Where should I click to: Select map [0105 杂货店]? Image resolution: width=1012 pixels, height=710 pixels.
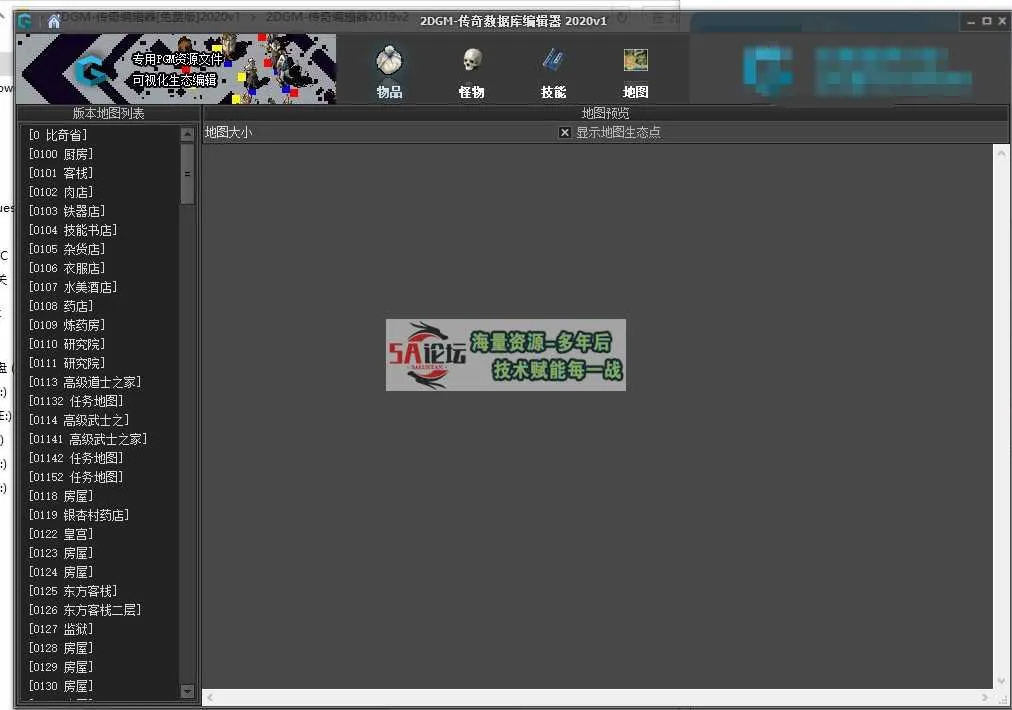pos(66,249)
